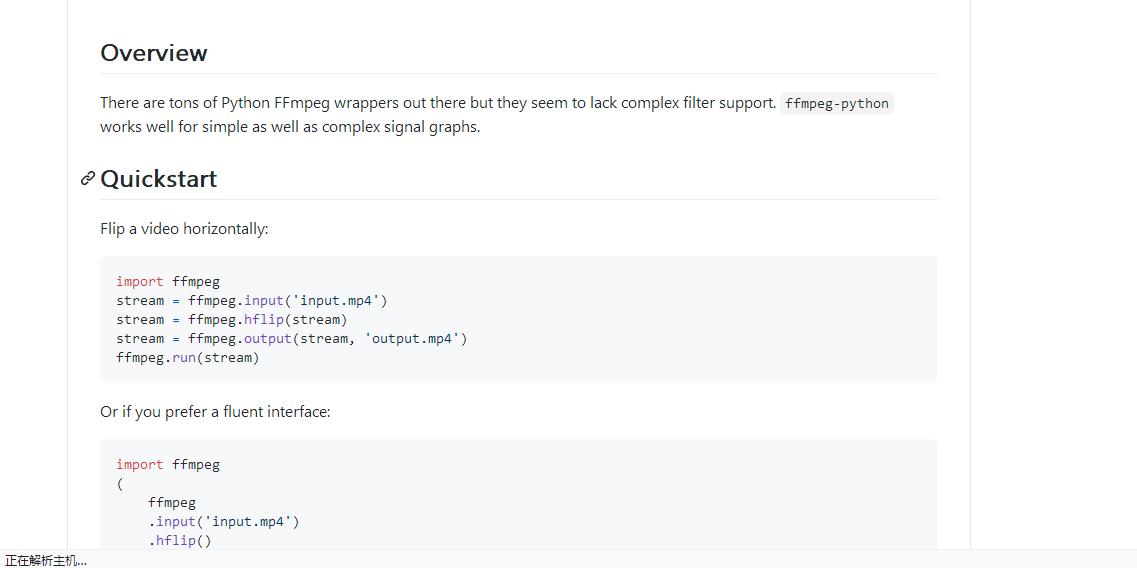Click the opening parenthesis line in the second block

click(119, 484)
